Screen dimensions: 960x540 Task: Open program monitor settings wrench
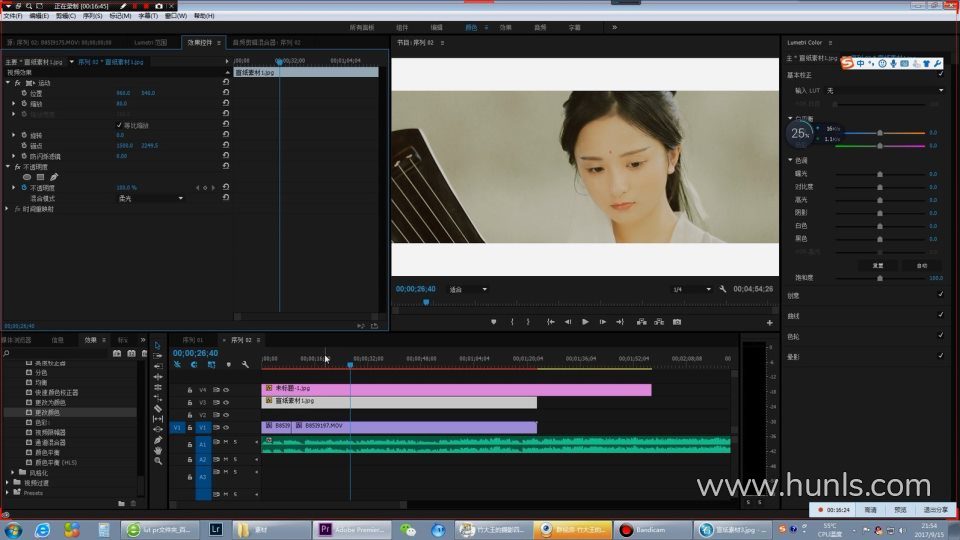point(723,289)
